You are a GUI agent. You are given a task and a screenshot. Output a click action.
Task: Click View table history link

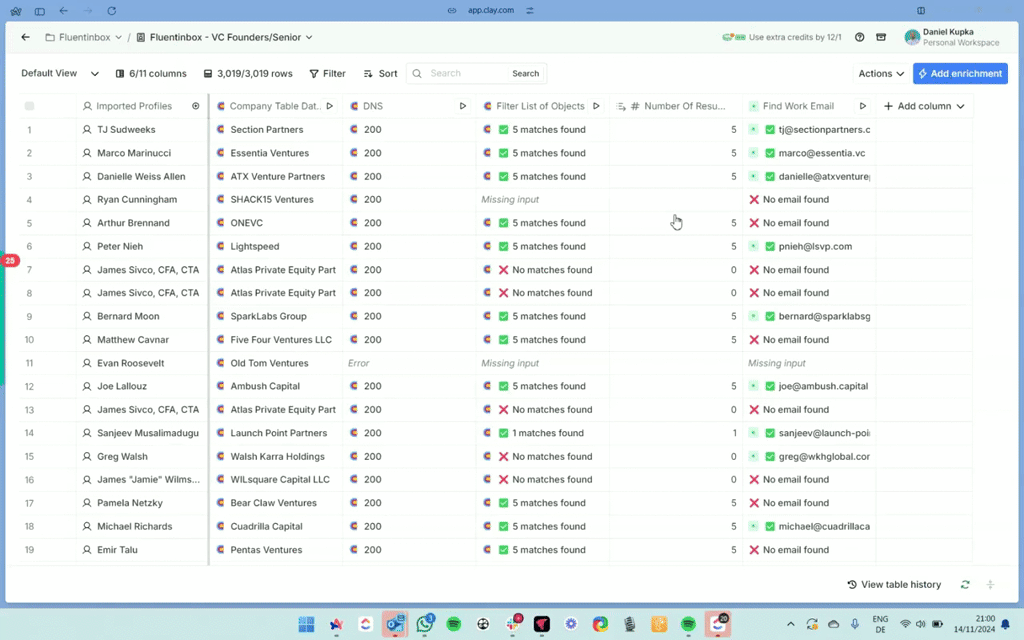click(894, 585)
